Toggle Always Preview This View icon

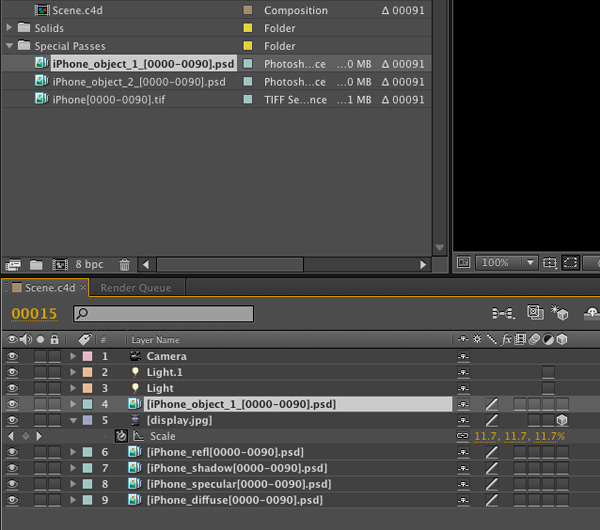(x=463, y=263)
